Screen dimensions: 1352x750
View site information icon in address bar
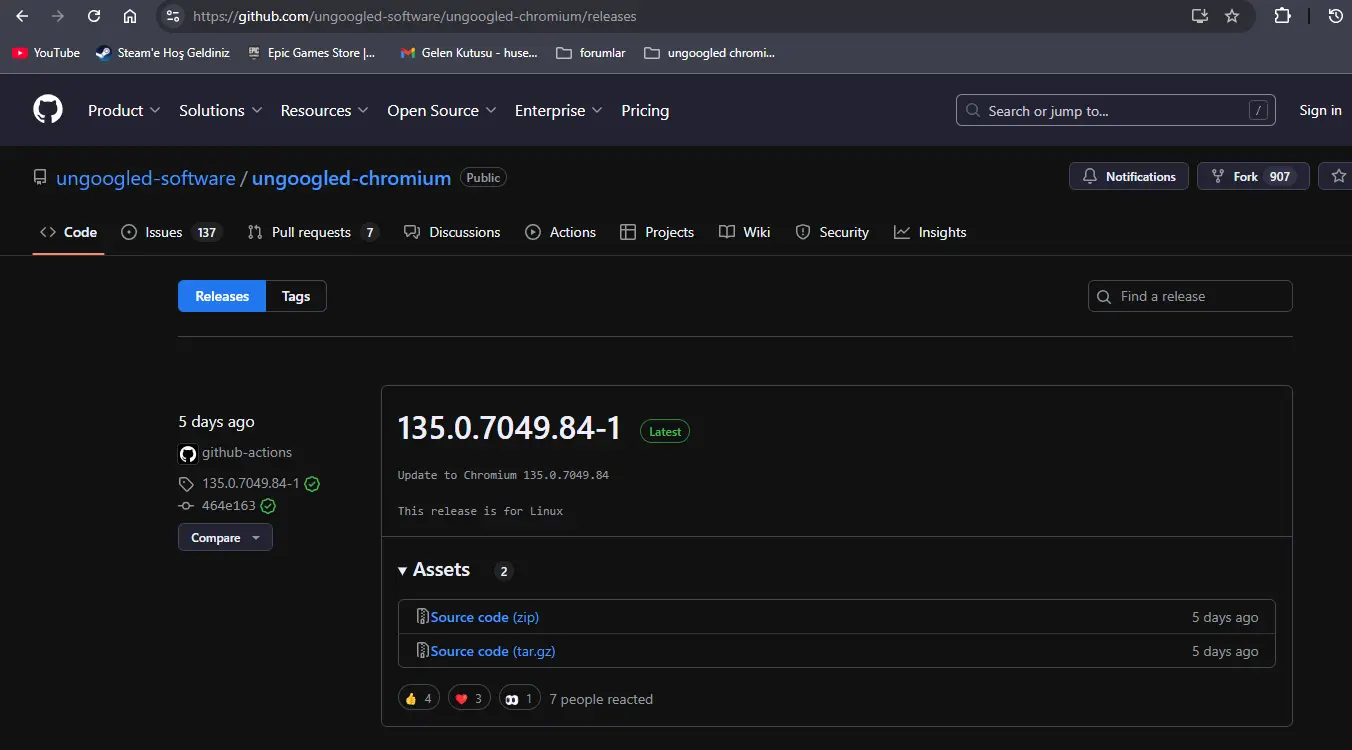(x=173, y=16)
